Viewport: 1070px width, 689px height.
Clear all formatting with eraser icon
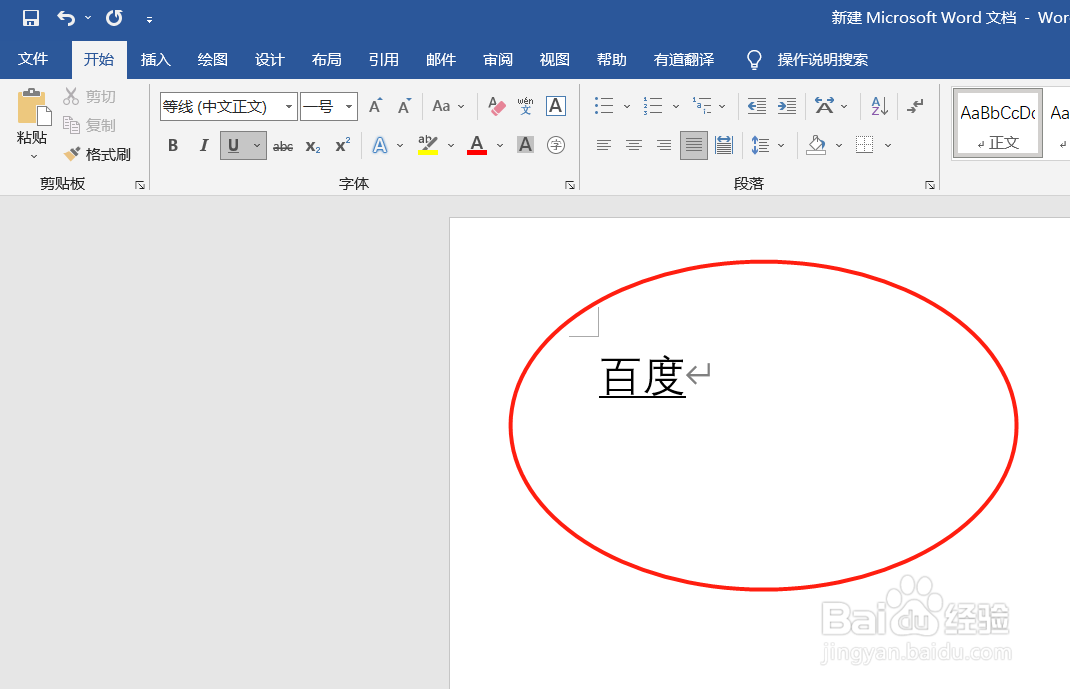click(497, 106)
